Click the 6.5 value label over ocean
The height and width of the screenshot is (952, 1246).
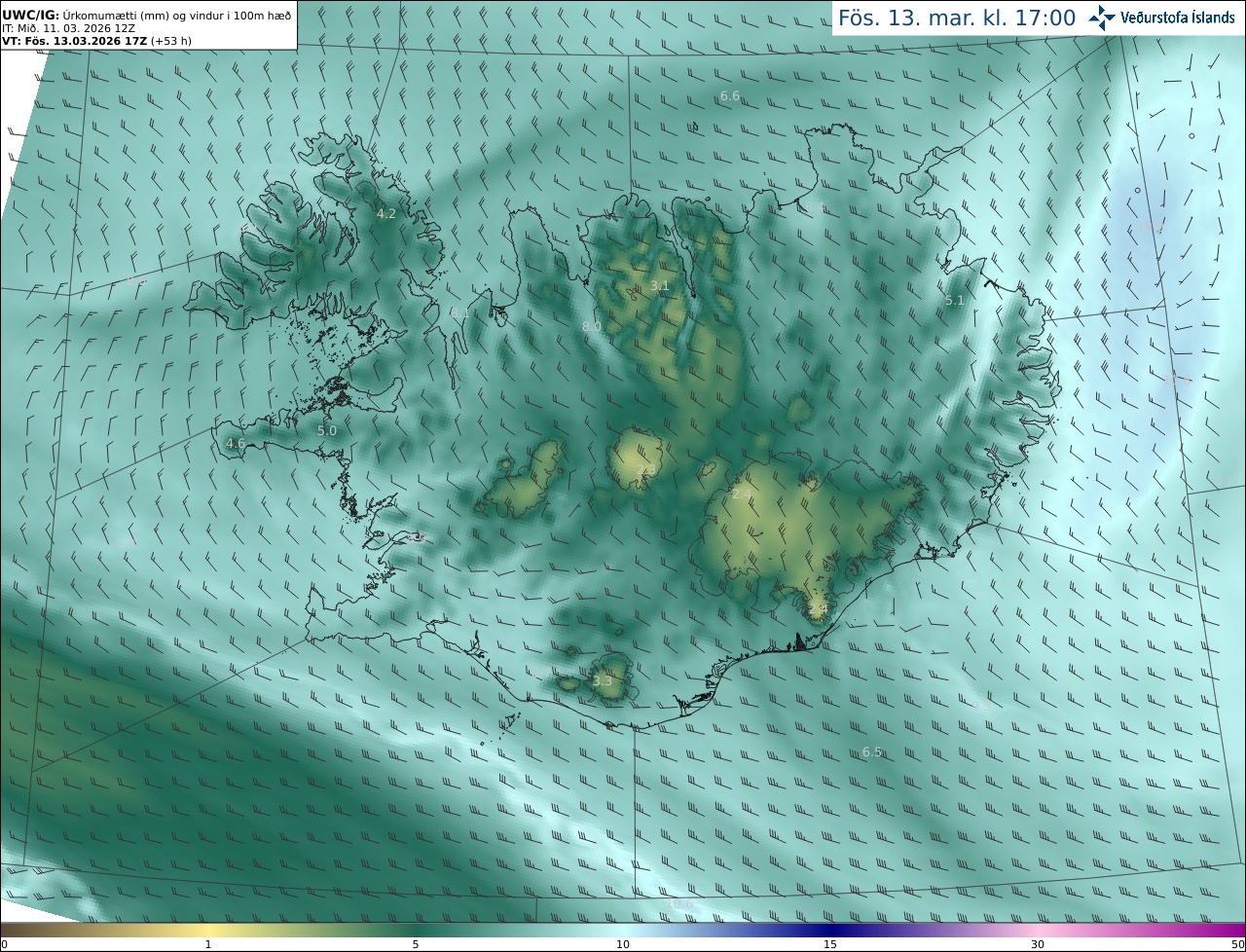click(x=872, y=752)
